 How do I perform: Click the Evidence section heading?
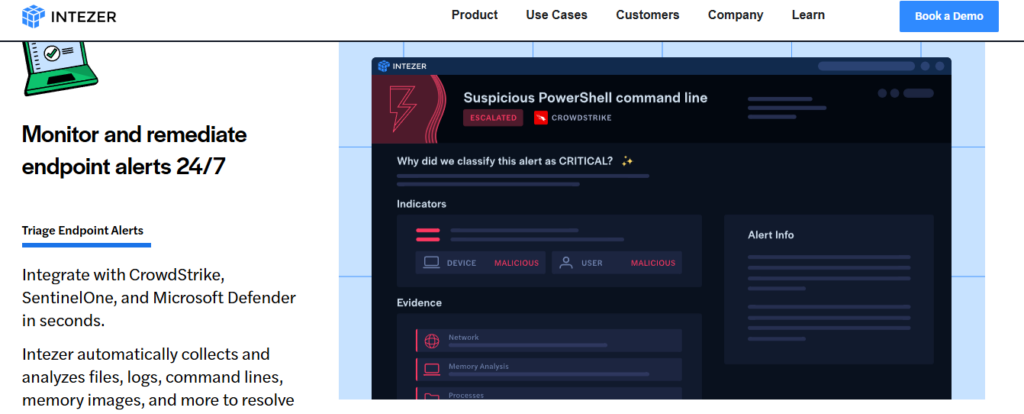click(x=419, y=303)
